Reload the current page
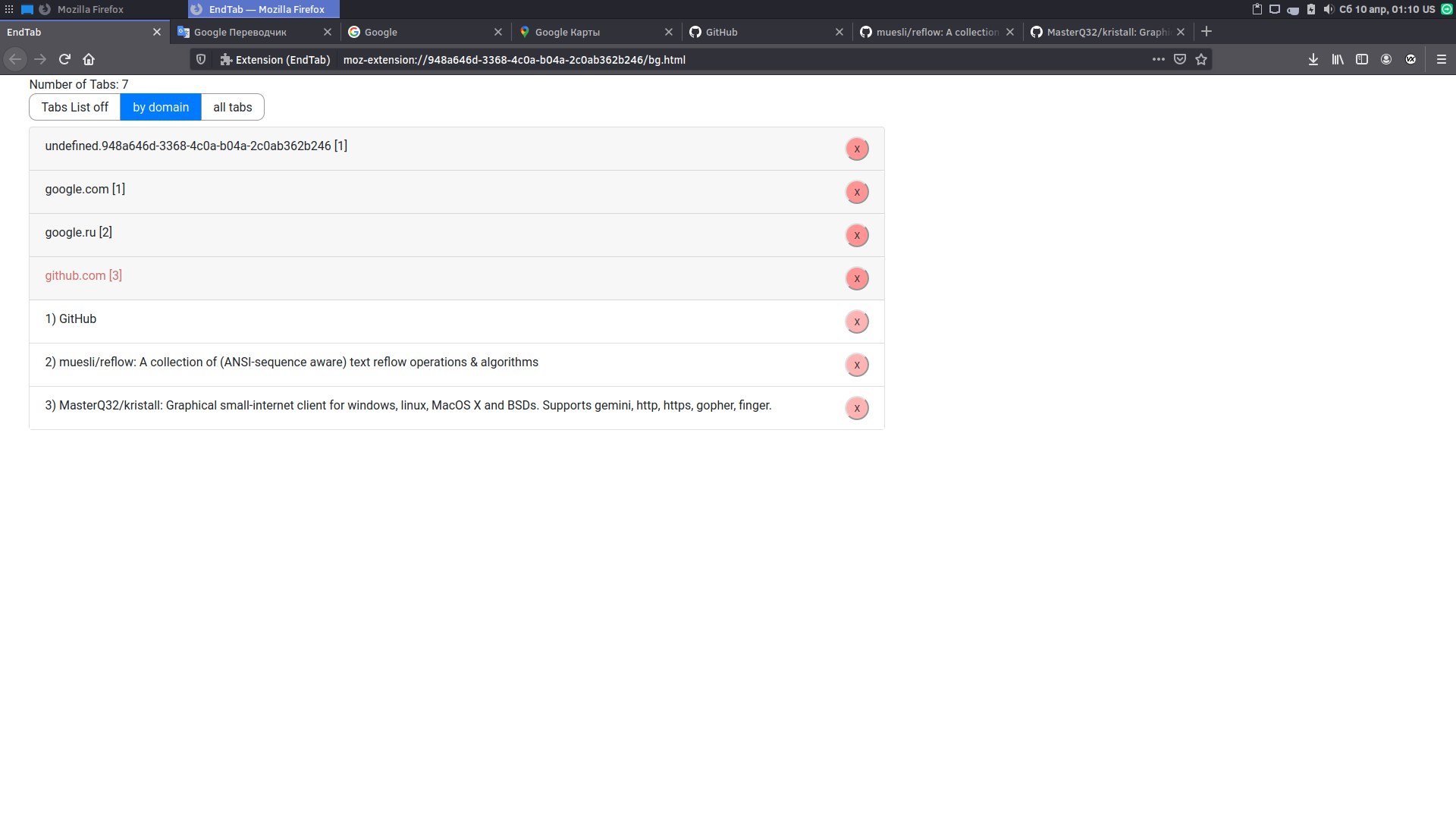This screenshot has height=819, width=1456. pos(64,59)
